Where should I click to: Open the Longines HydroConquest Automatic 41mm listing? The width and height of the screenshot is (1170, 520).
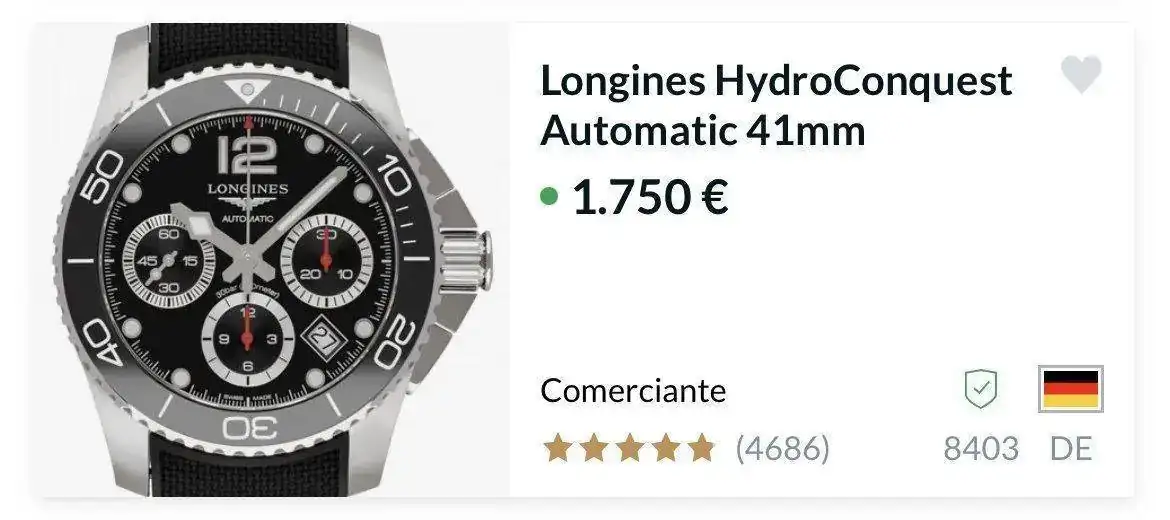(776, 105)
